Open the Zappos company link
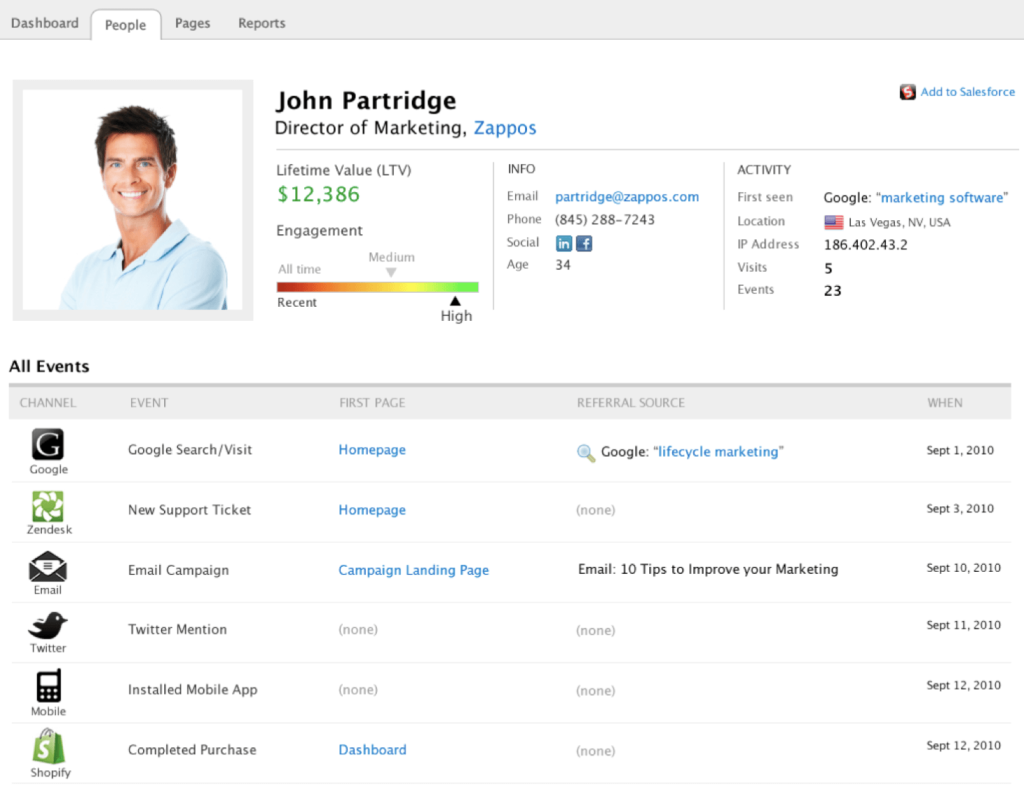Screen dimensions: 1024x785 [505, 128]
